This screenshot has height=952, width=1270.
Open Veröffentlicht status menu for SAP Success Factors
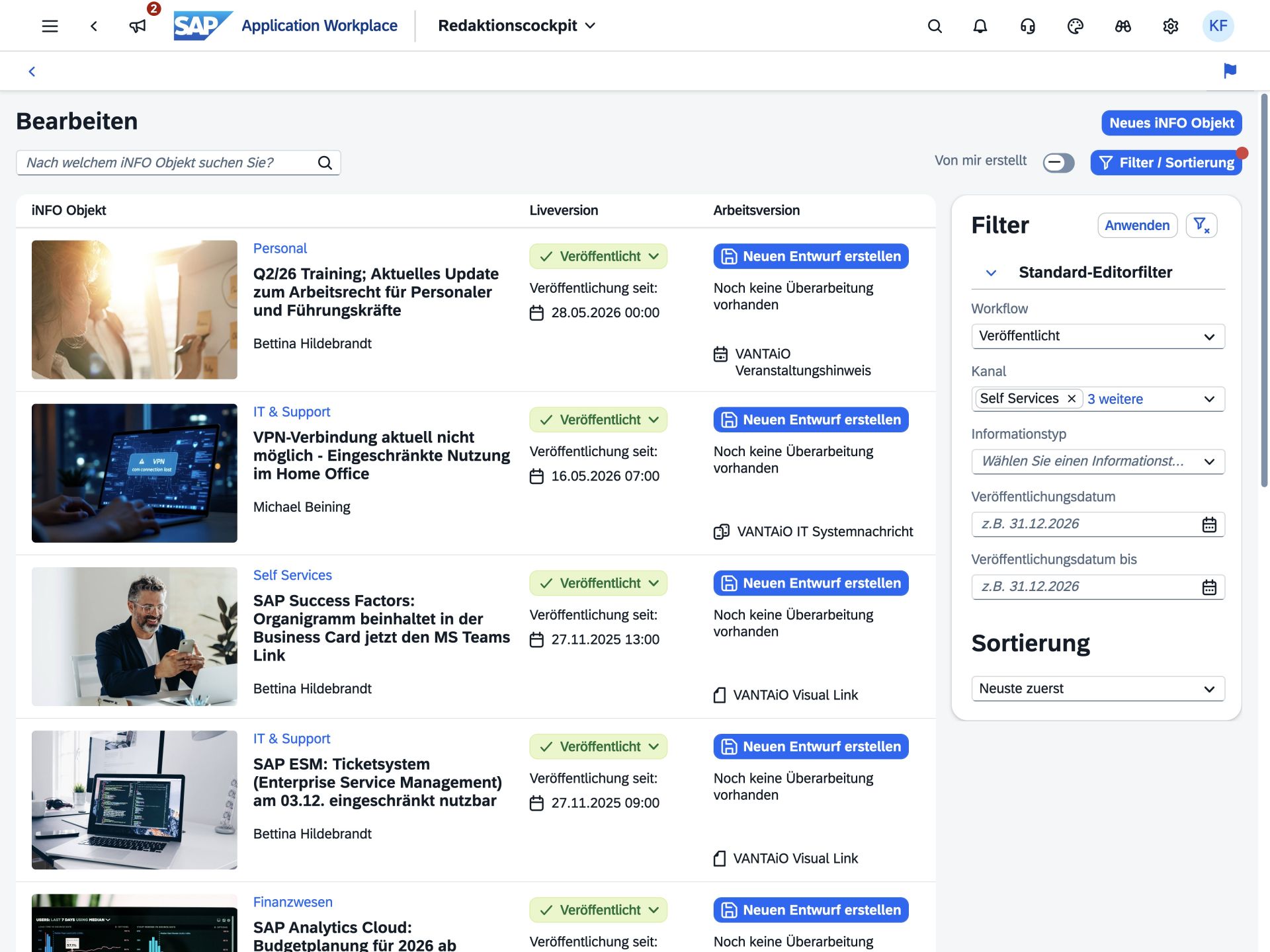(598, 583)
